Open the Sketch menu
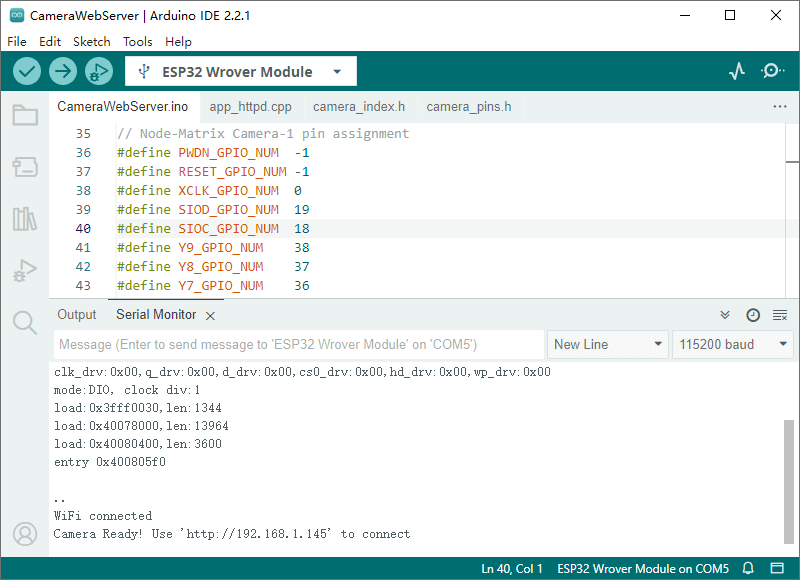Screen dimensions: 800x580 click(x=91, y=42)
